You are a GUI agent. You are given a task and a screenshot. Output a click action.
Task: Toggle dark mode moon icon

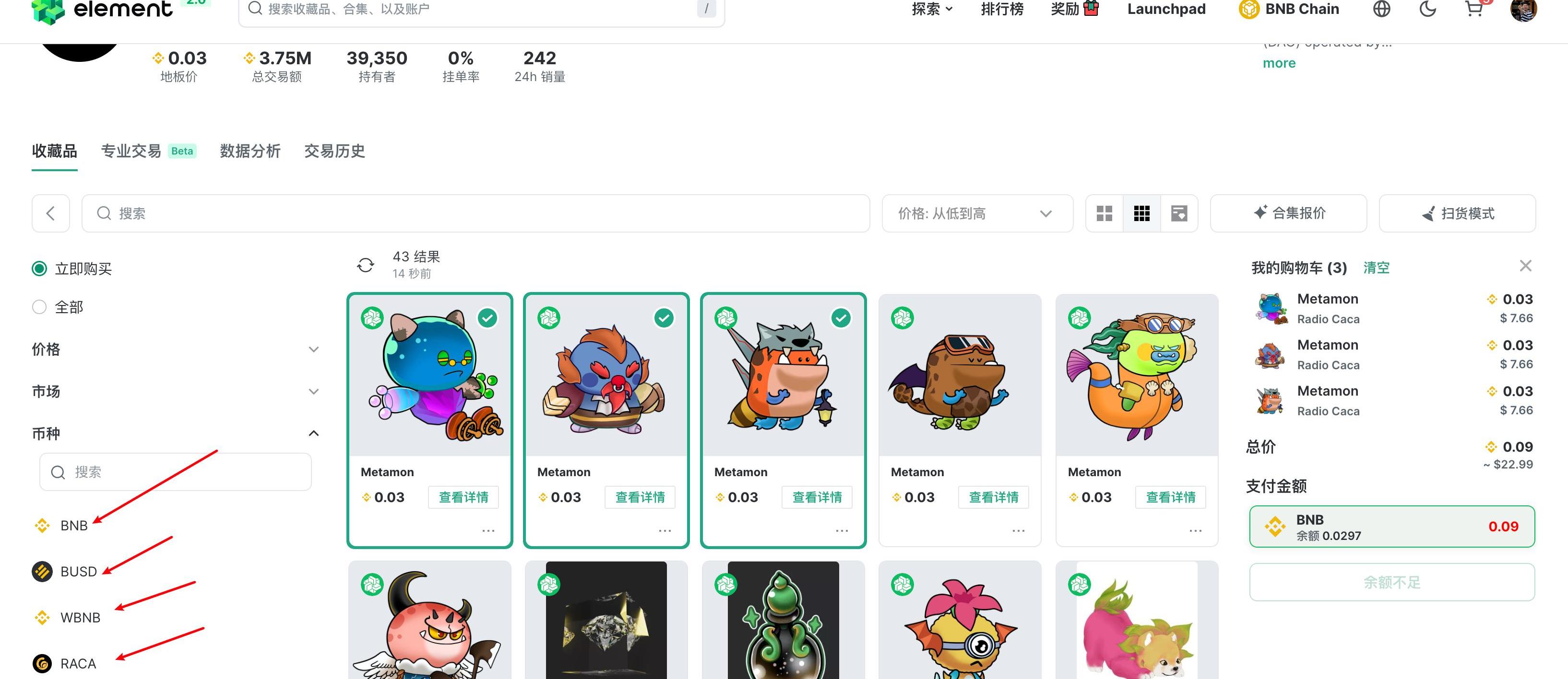[1427, 9]
